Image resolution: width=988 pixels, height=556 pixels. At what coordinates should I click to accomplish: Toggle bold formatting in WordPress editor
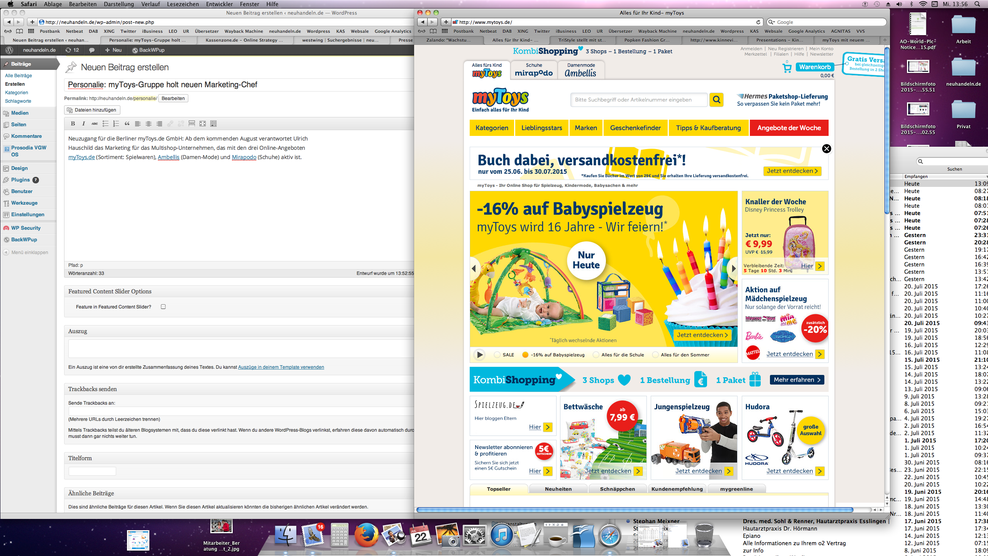(x=72, y=124)
